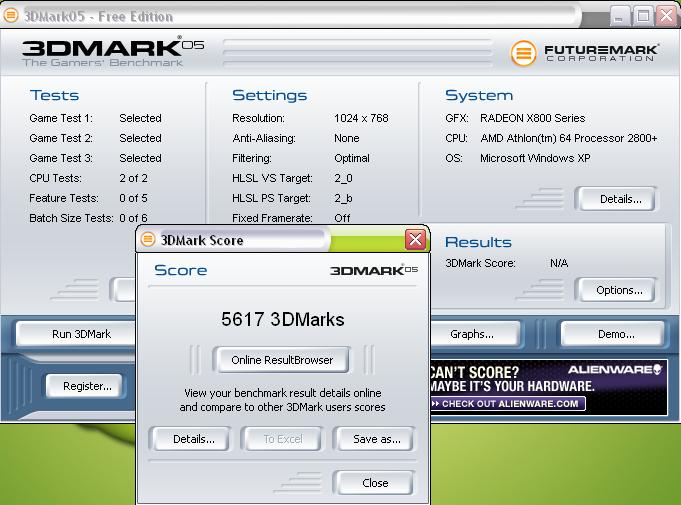Click the Alienware logo in the banner
This screenshot has height=505, width=681.
(x=615, y=370)
